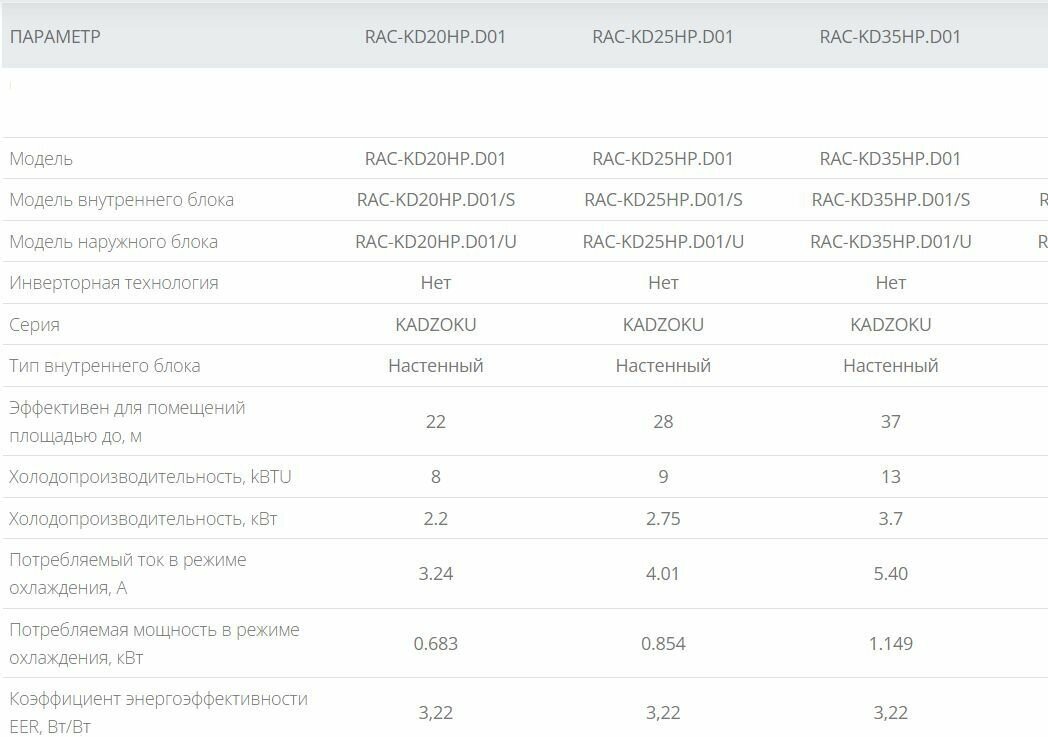Viewport: 1048px width, 737px height.
Task: Click EER 3,22 in the RAC-KD35HP.D01 column
Action: tap(891, 713)
